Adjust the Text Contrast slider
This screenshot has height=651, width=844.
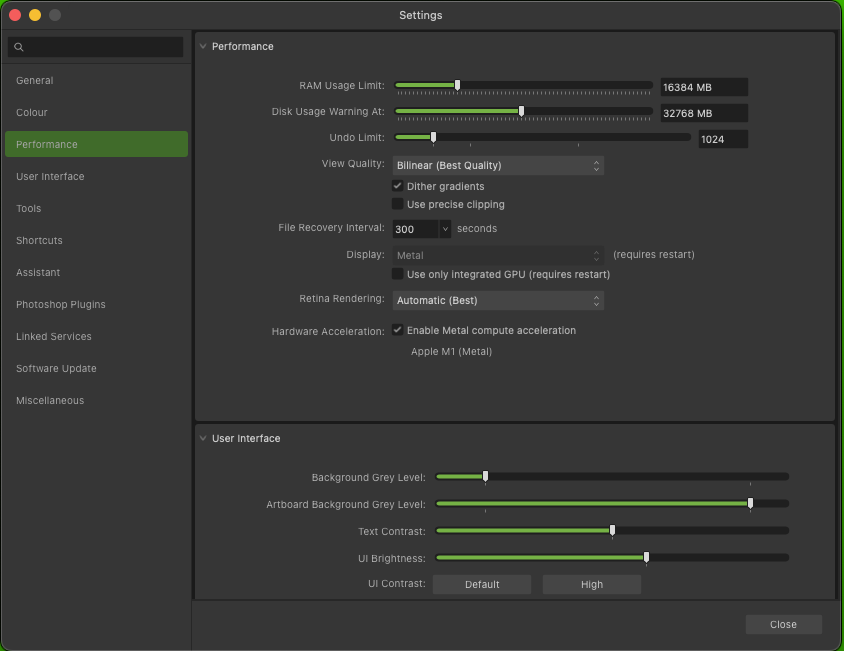(612, 530)
